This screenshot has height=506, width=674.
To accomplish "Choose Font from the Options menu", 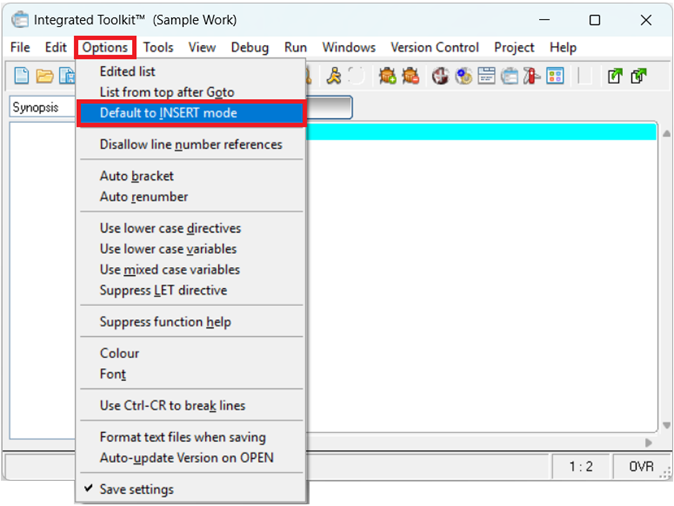I will coord(113,374).
